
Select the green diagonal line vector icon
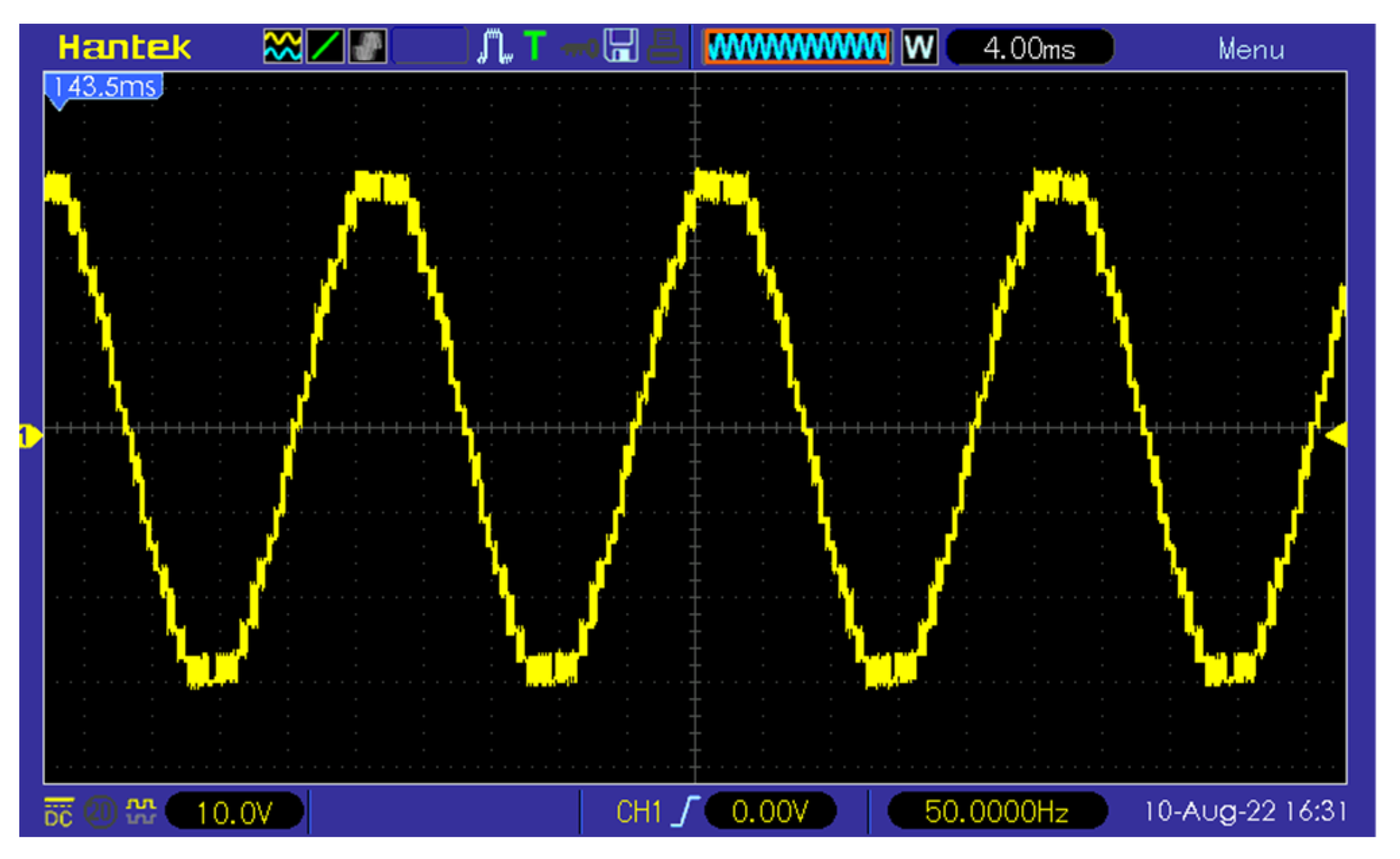pyautogui.click(x=326, y=47)
